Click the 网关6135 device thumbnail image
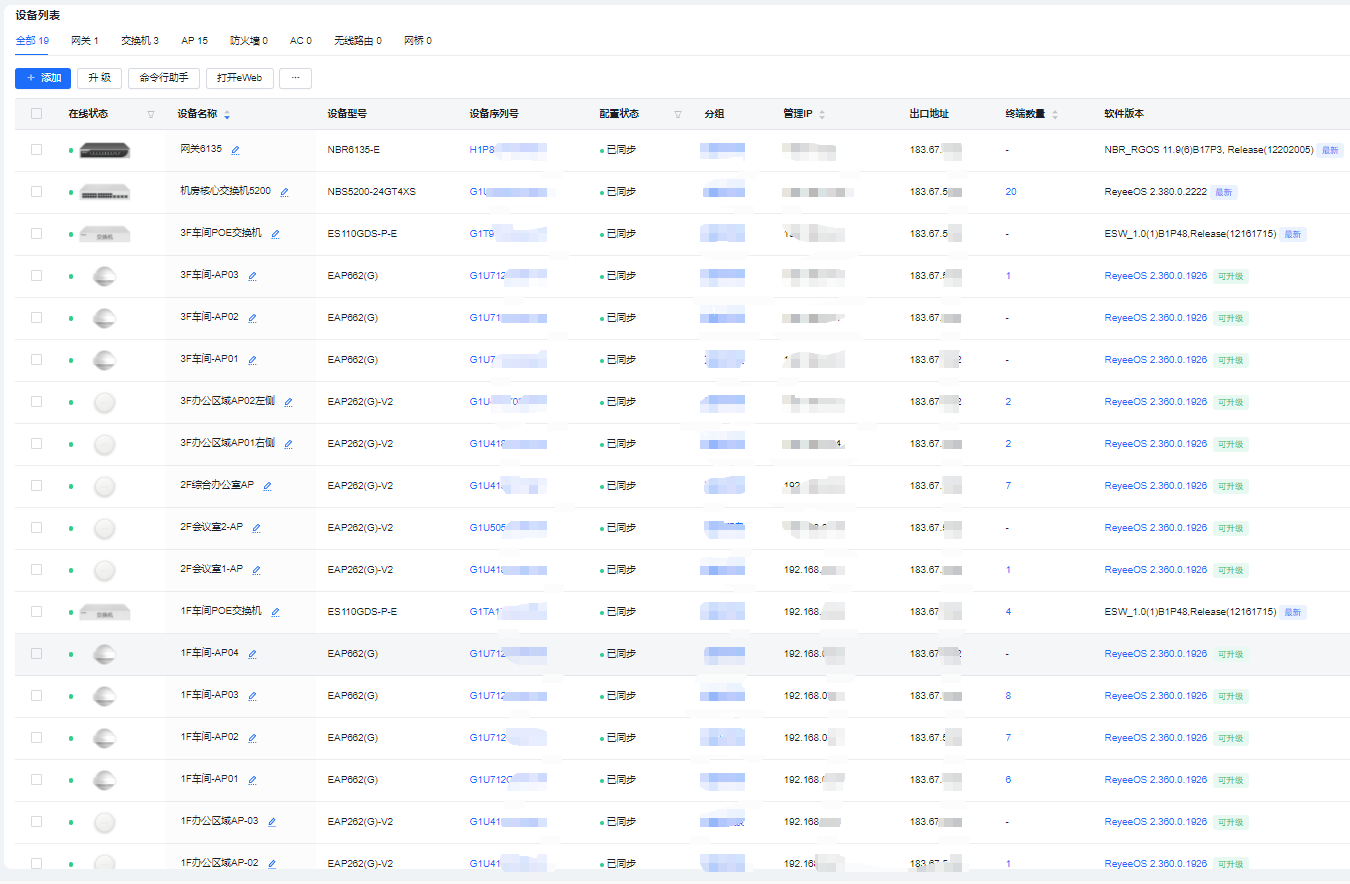 click(x=105, y=150)
